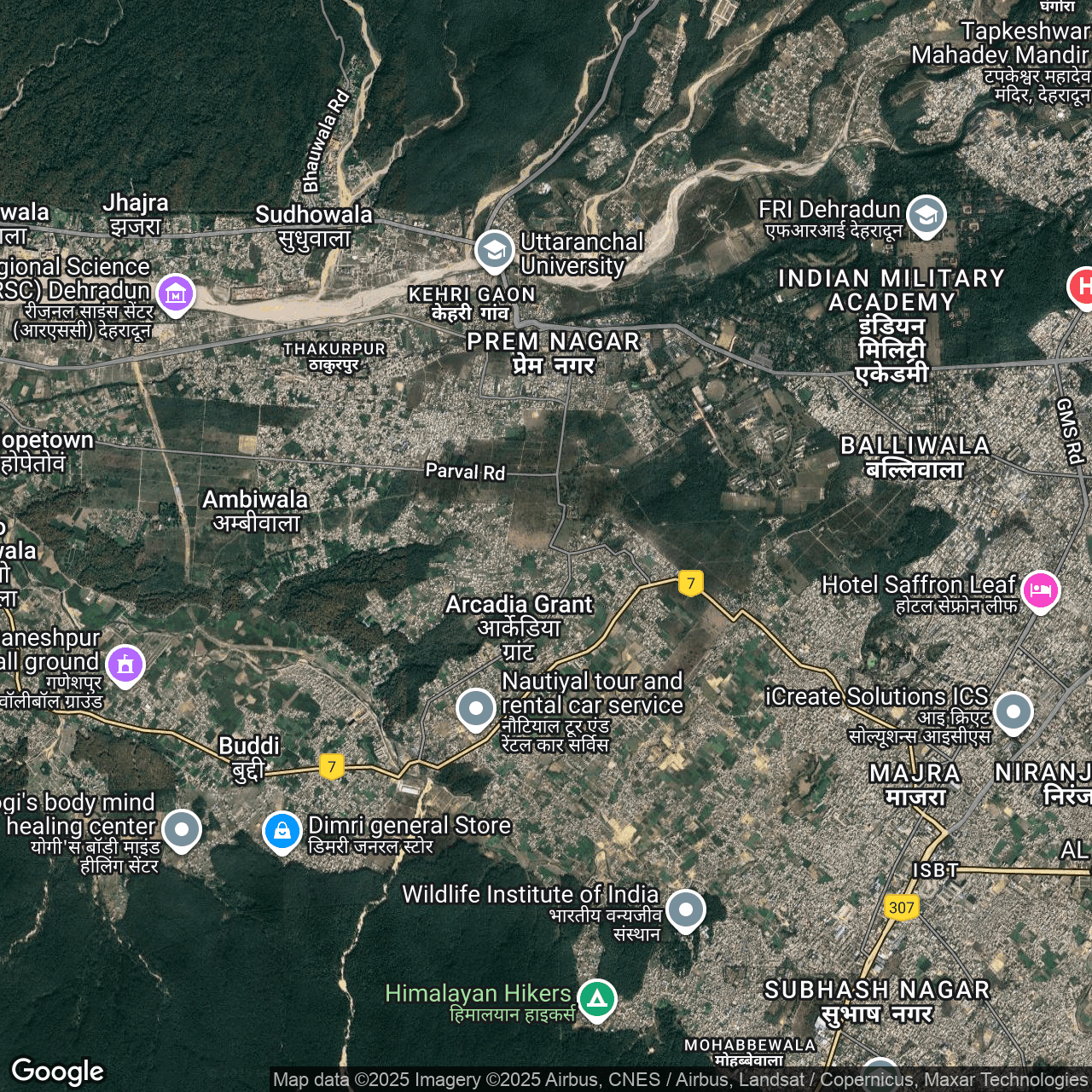Click the Parval Rd road label

465,471
